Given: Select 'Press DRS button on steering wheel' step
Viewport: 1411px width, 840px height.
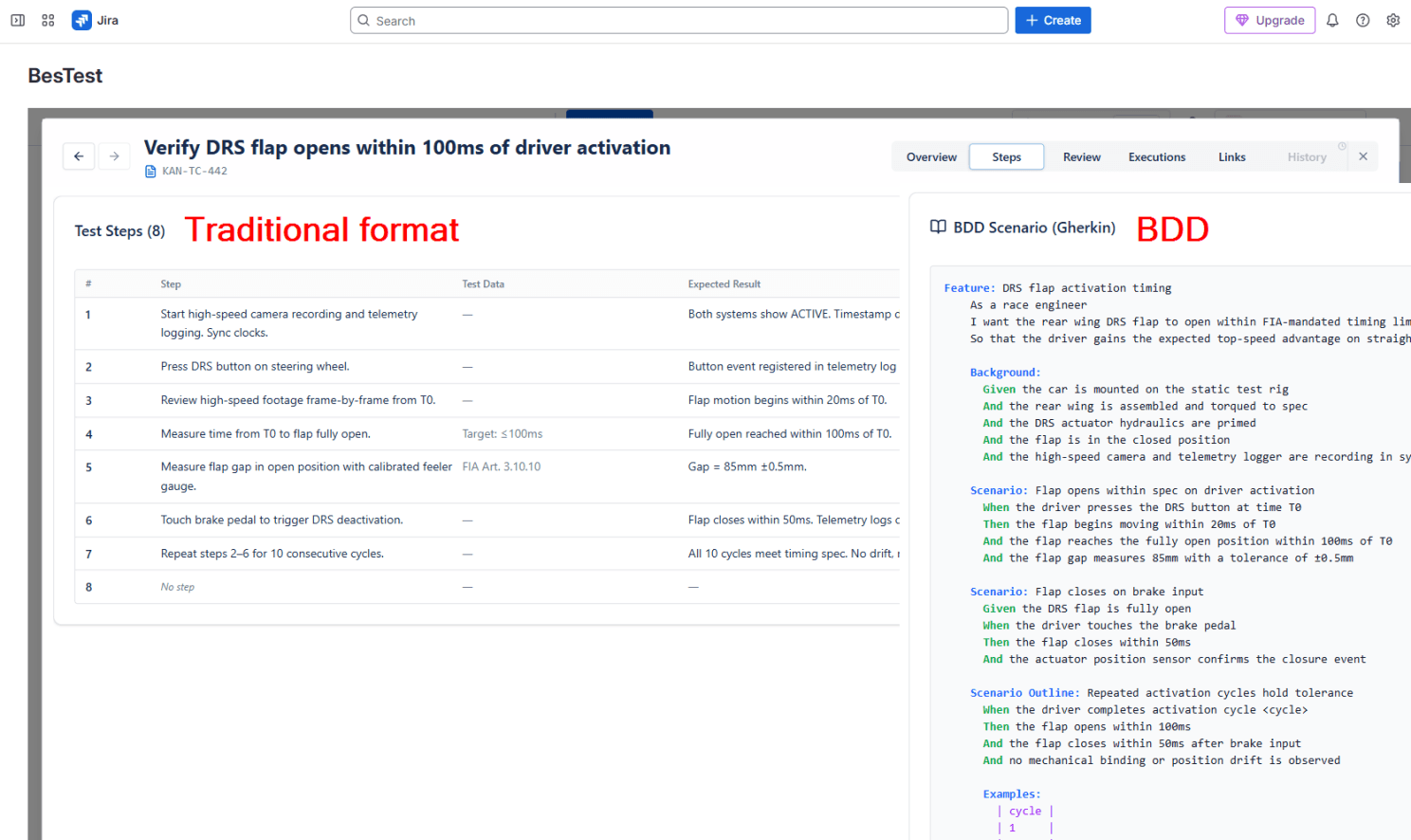Looking at the screenshot, I should click(255, 367).
